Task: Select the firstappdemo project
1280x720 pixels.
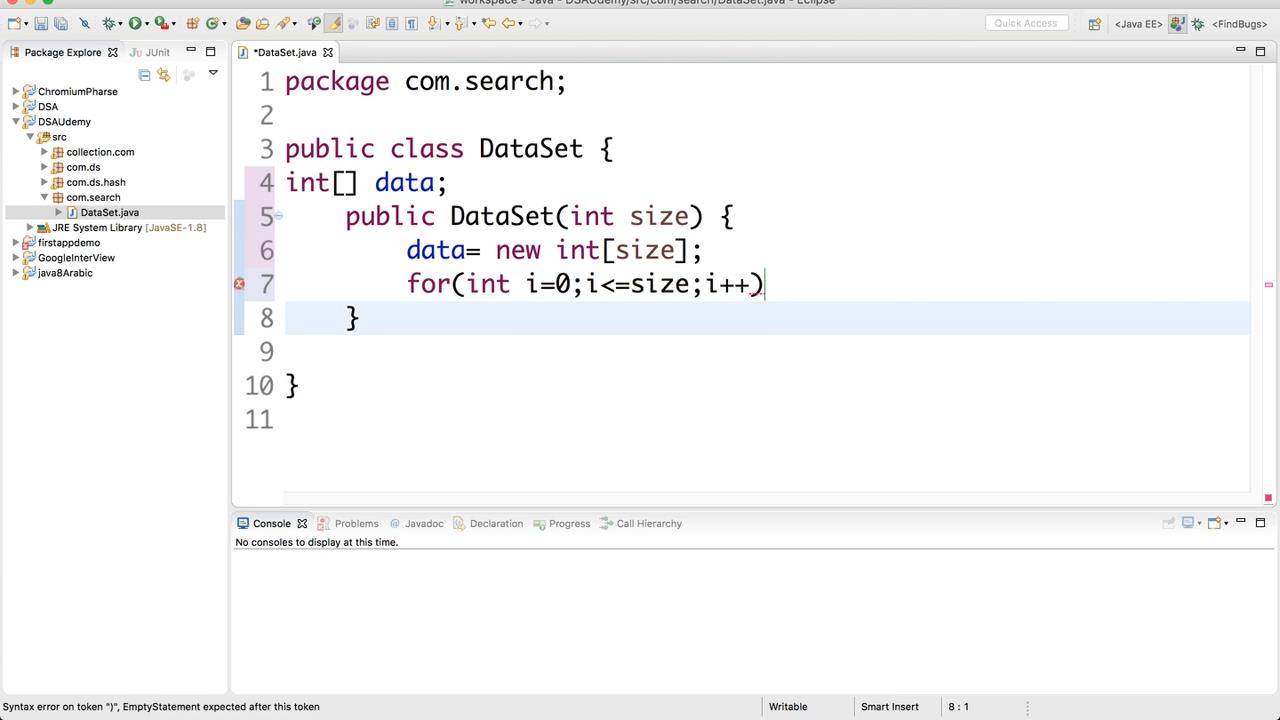Action: pyautogui.click(x=69, y=242)
